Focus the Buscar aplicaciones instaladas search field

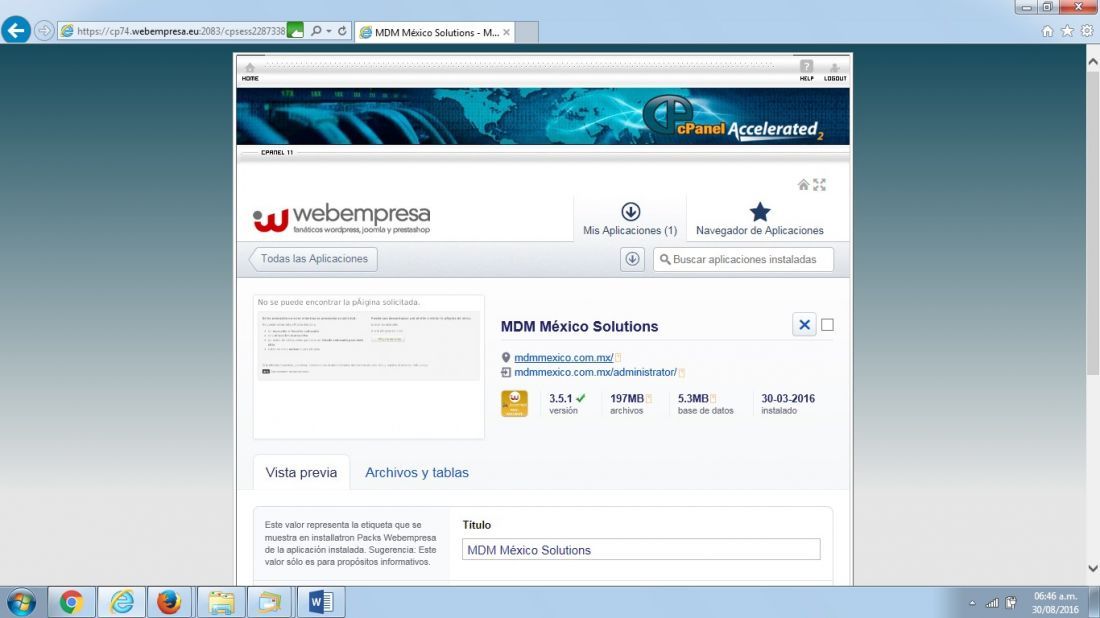click(744, 259)
